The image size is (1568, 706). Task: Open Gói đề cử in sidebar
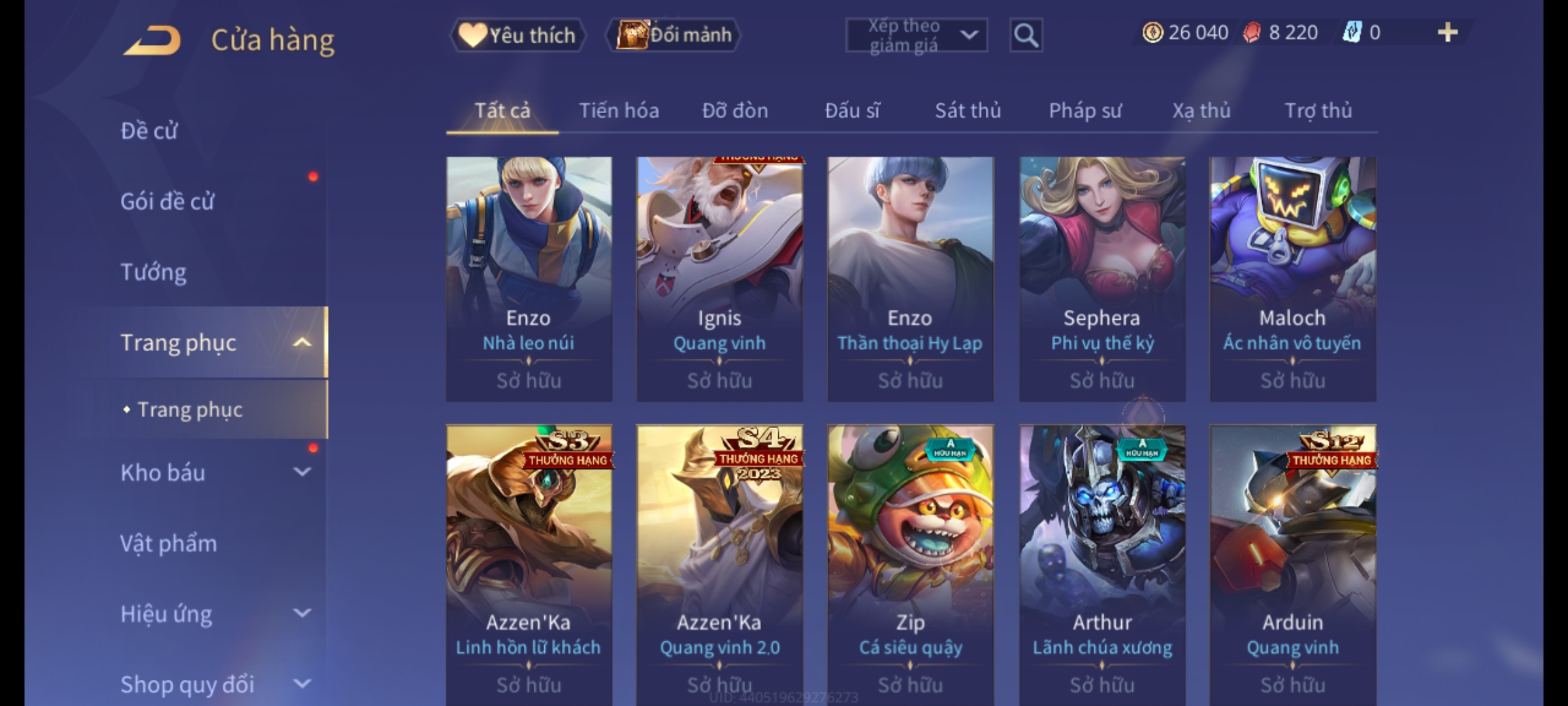click(x=167, y=201)
